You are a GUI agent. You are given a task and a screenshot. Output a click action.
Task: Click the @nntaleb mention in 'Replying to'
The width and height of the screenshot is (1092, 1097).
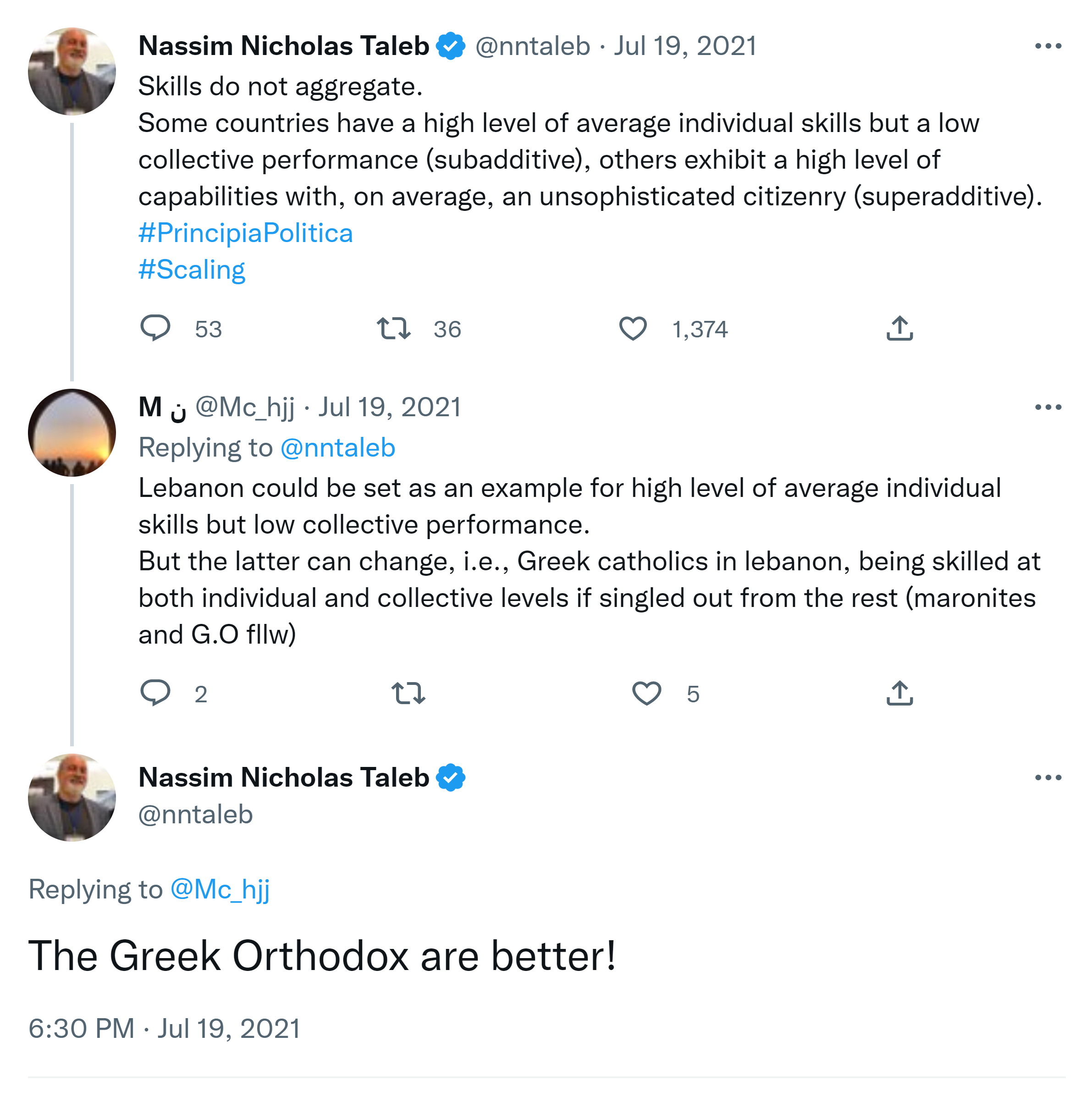pyautogui.click(x=338, y=448)
